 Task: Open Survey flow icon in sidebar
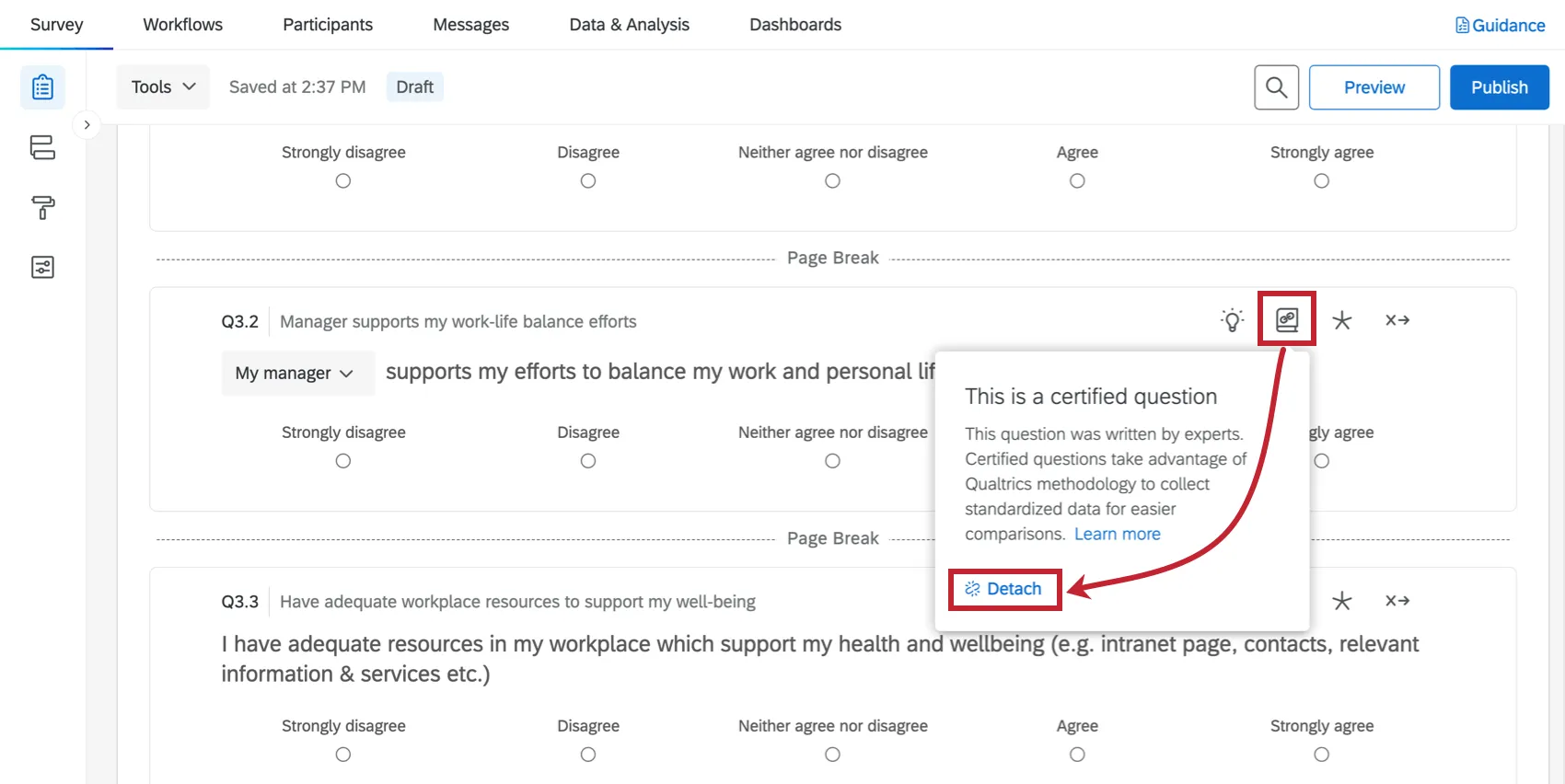(42, 147)
